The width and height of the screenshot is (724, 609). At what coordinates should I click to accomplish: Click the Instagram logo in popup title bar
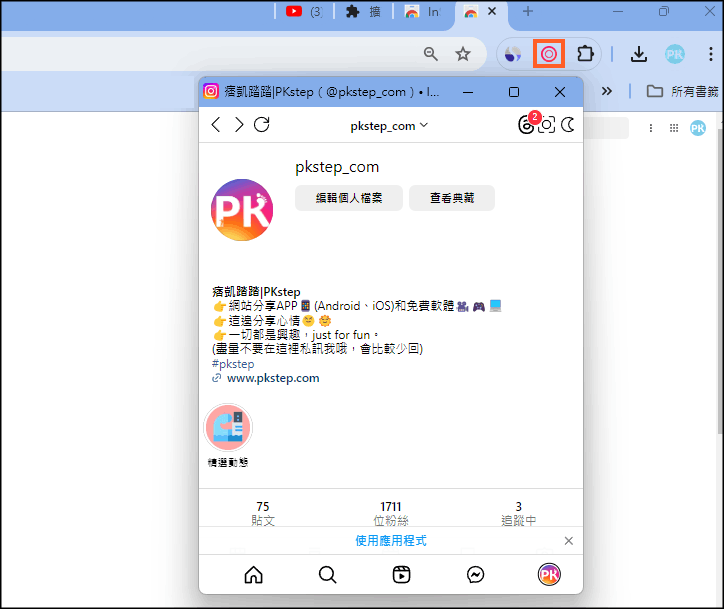[211, 91]
